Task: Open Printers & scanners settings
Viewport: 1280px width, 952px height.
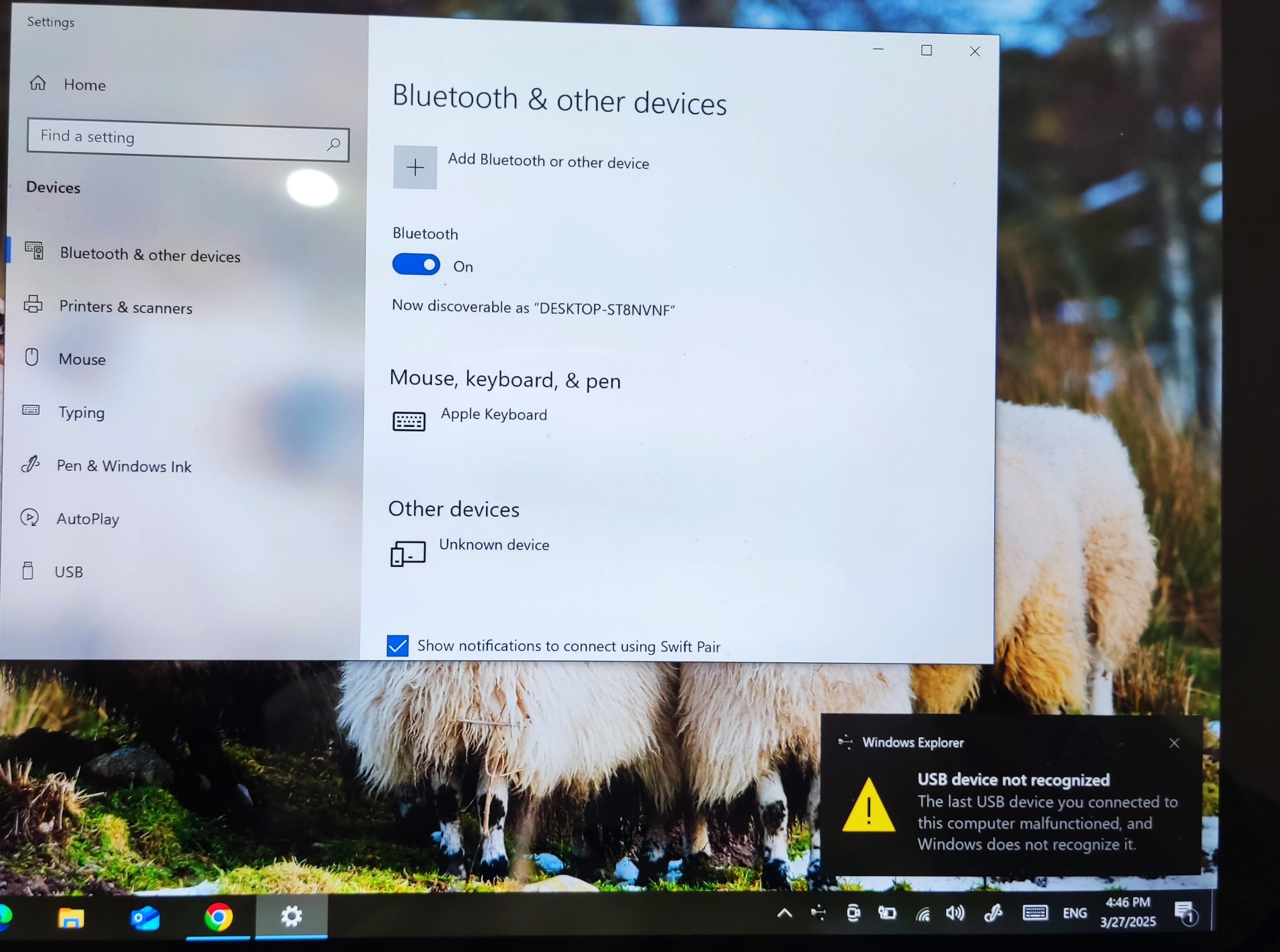Action: pyautogui.click(x=125, y=307)
